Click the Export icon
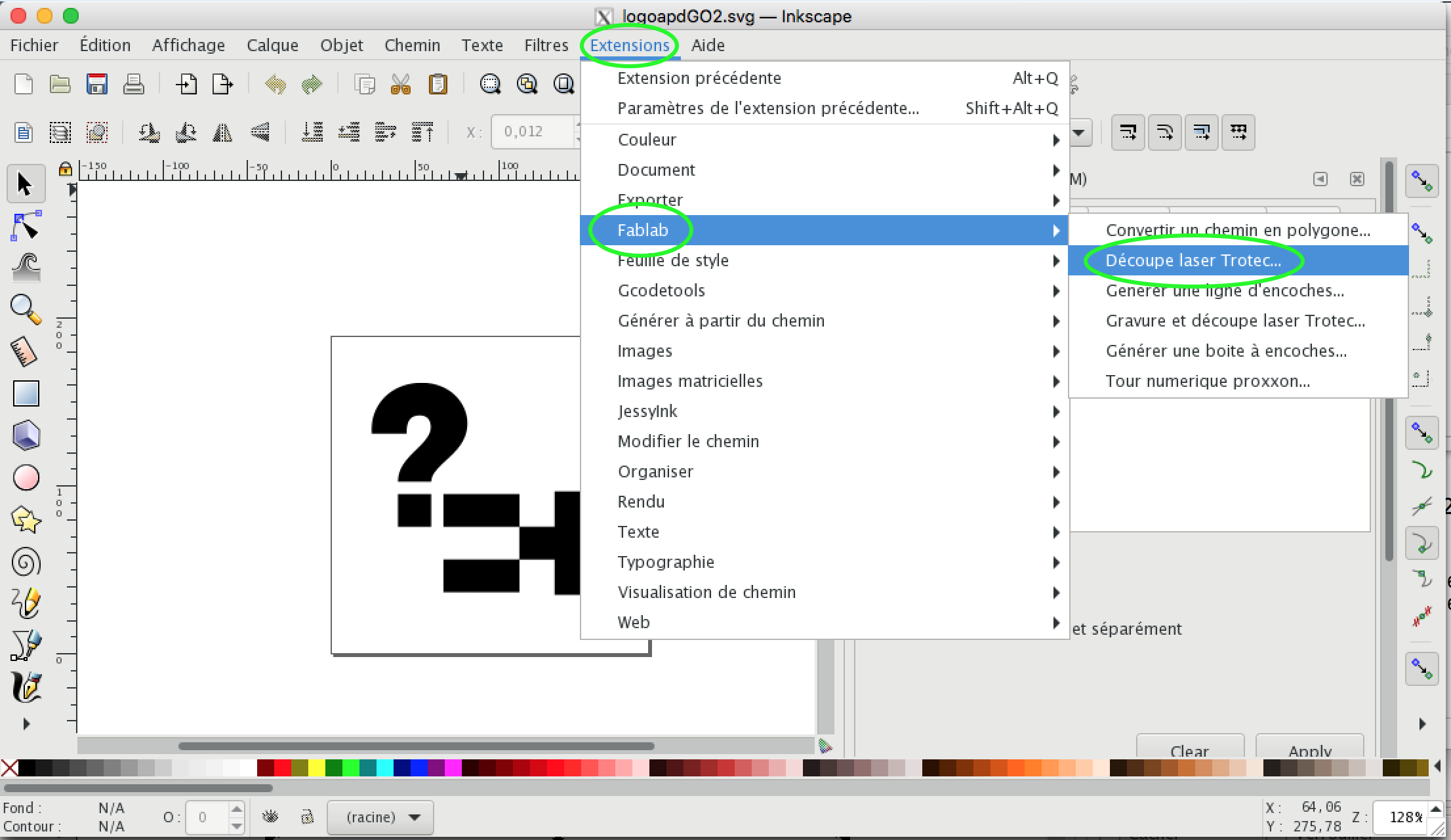Image resolution: width=1451 pixels, height=840 pixels. click(223, 84)
